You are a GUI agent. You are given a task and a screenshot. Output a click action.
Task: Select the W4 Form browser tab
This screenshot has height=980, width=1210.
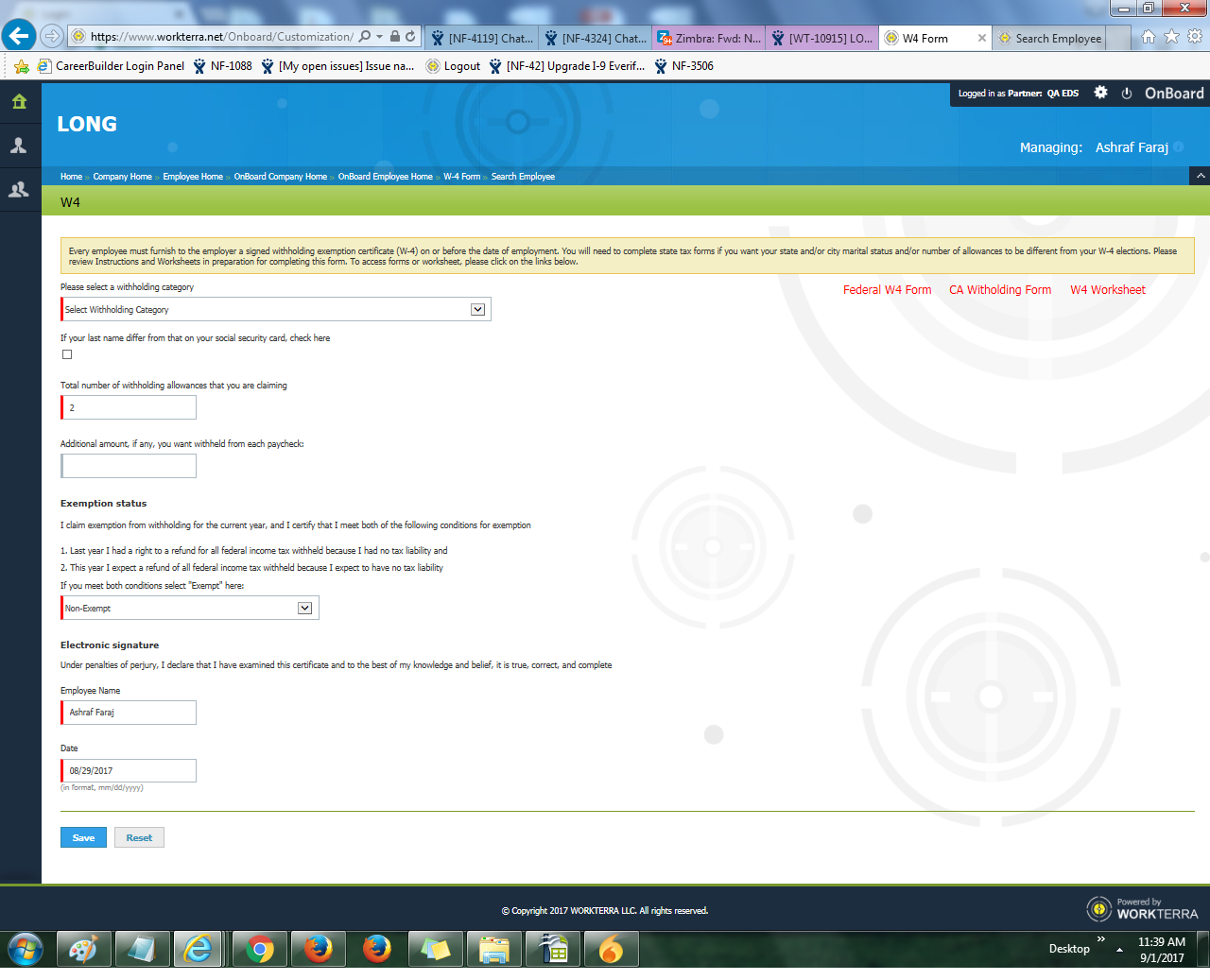tap(926, 38)
